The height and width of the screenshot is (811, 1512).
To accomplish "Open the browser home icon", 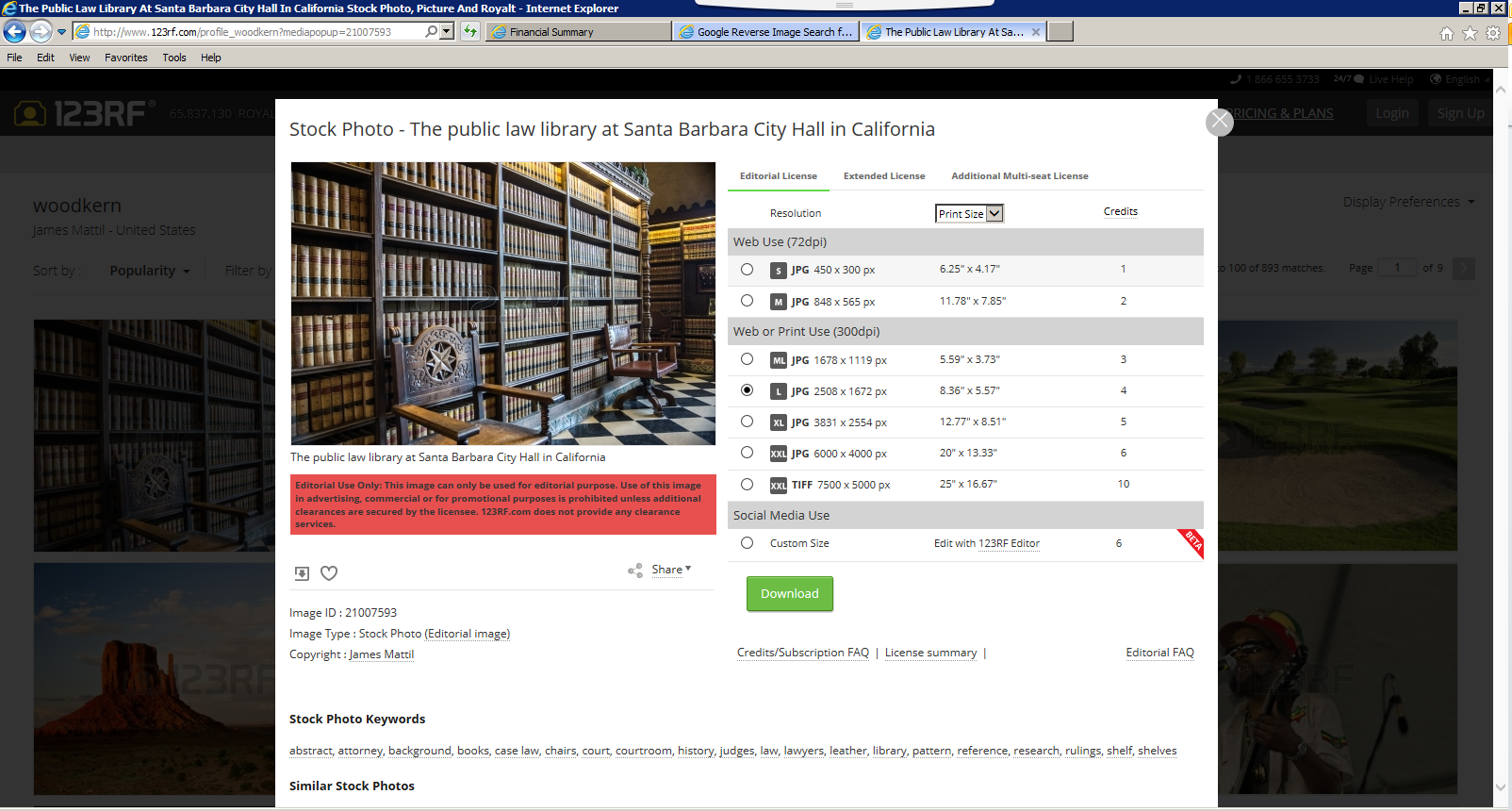I will click(x=1446, y=33).
